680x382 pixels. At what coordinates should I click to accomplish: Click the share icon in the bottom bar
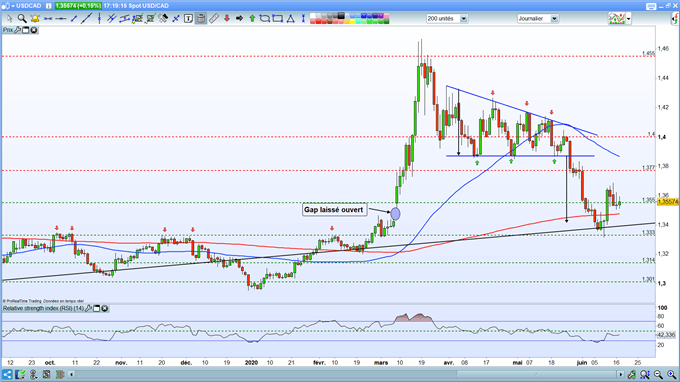(7, 374)
